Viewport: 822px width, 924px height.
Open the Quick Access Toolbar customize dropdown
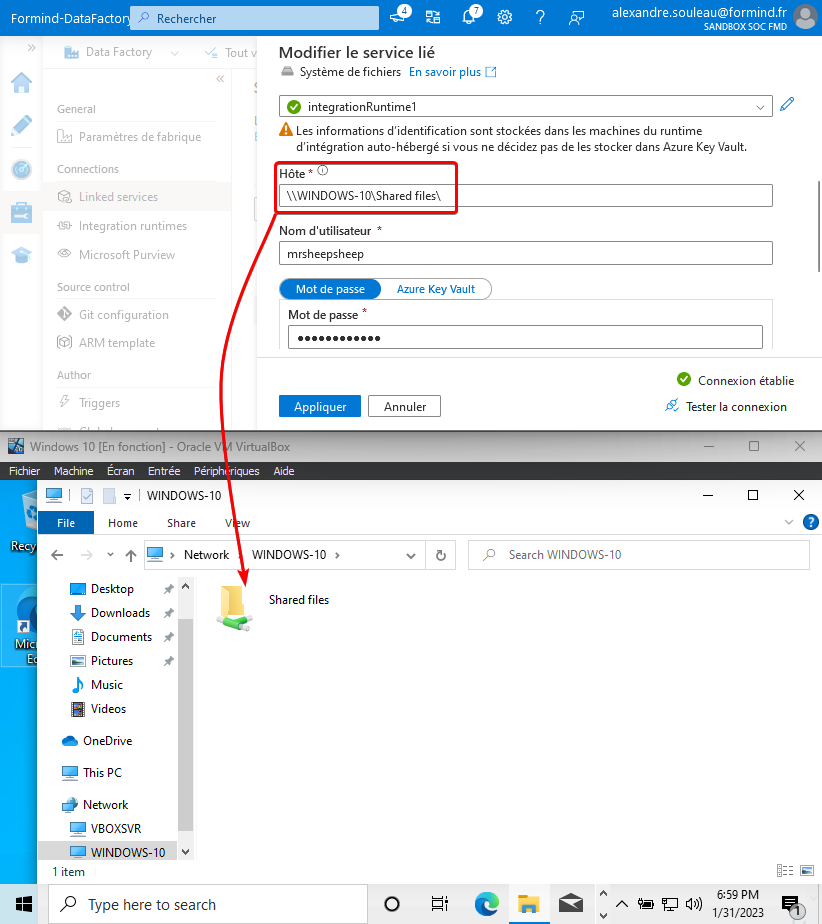[127, 496]
